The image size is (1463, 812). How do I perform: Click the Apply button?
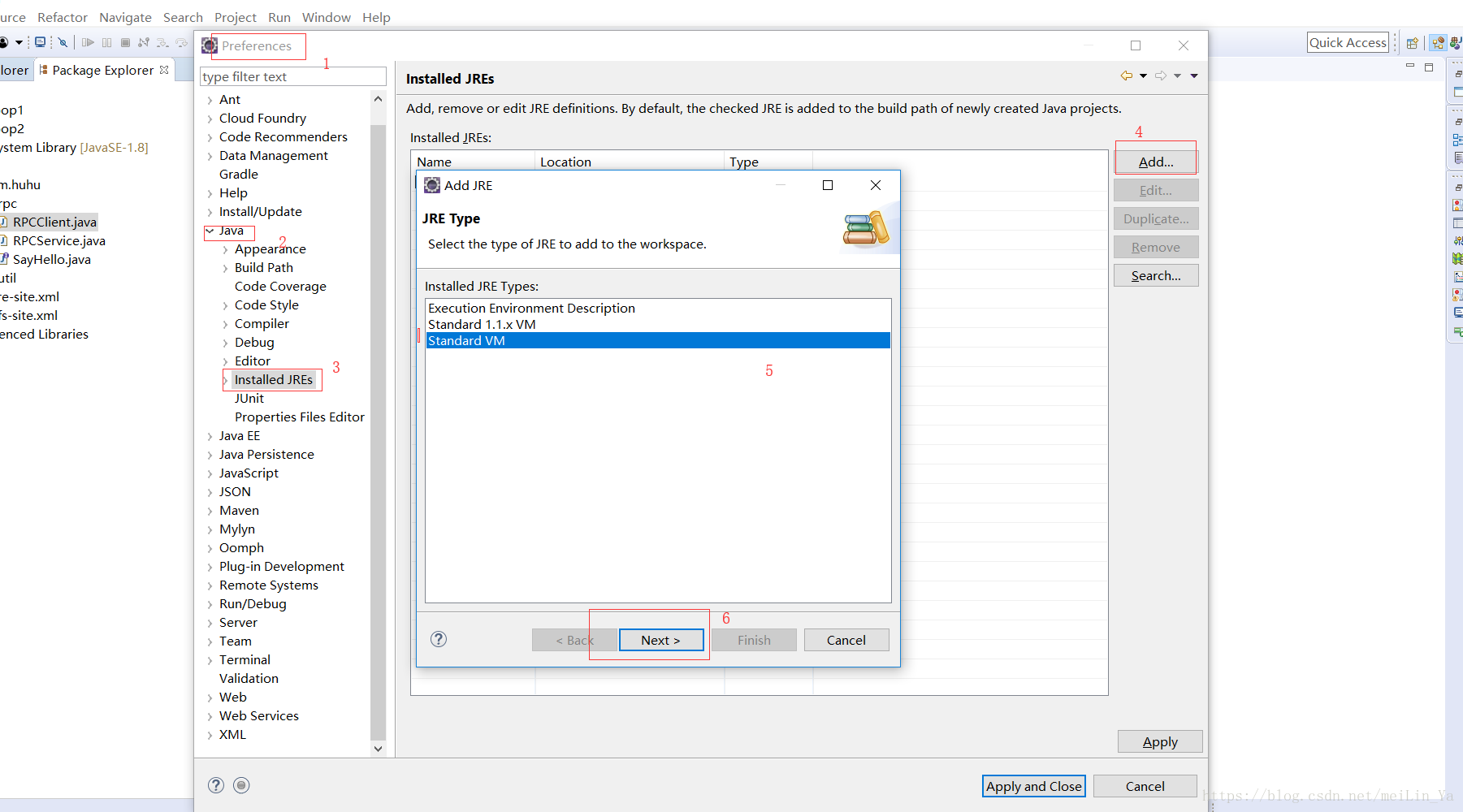click(x=1160, y=741)
